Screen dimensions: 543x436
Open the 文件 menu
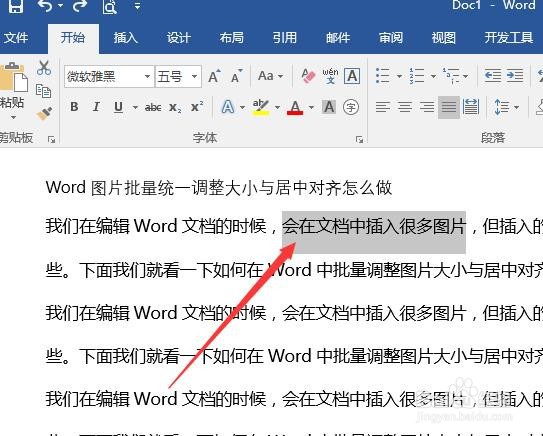(x=16, y=37)
